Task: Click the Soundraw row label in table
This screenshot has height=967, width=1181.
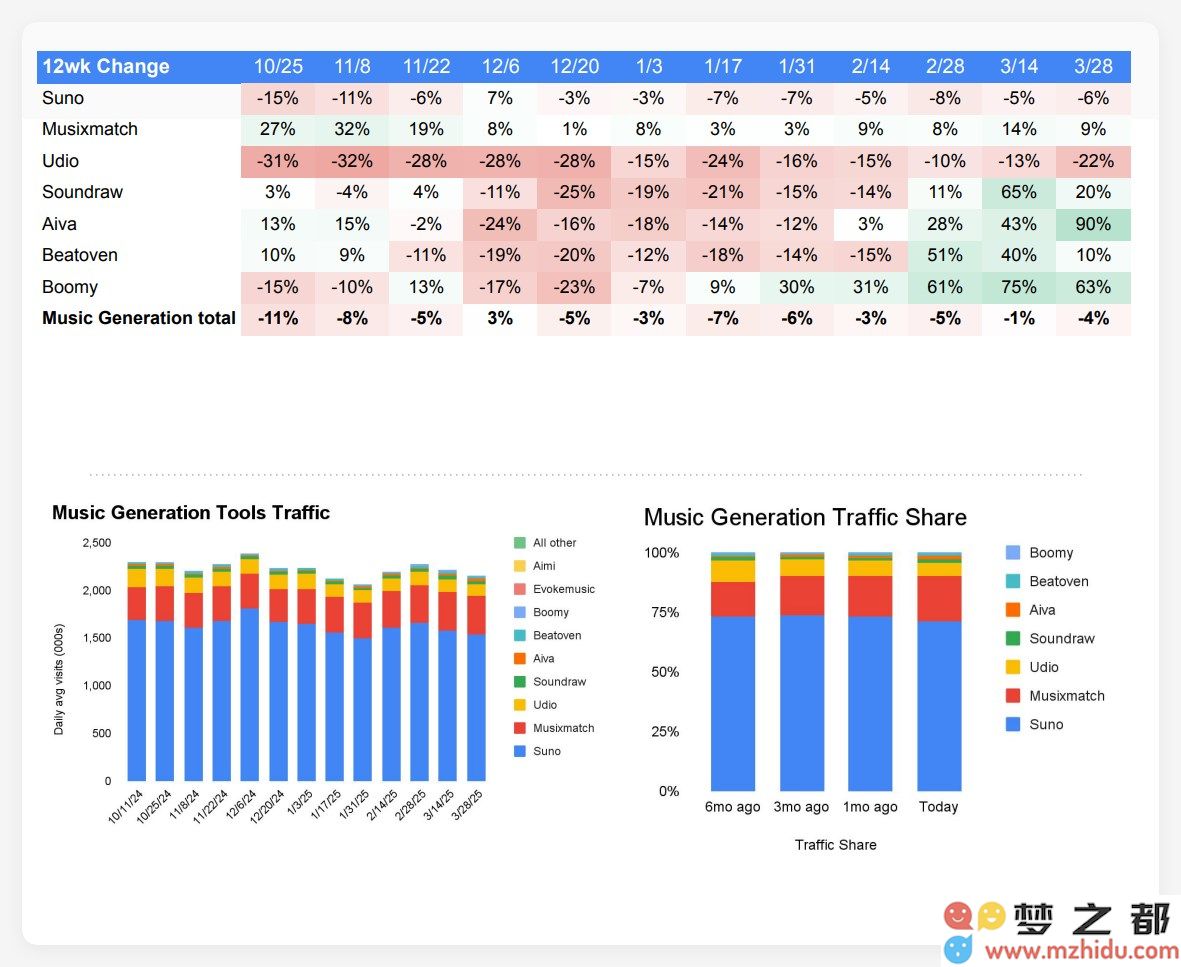Action: coord(82,192)
